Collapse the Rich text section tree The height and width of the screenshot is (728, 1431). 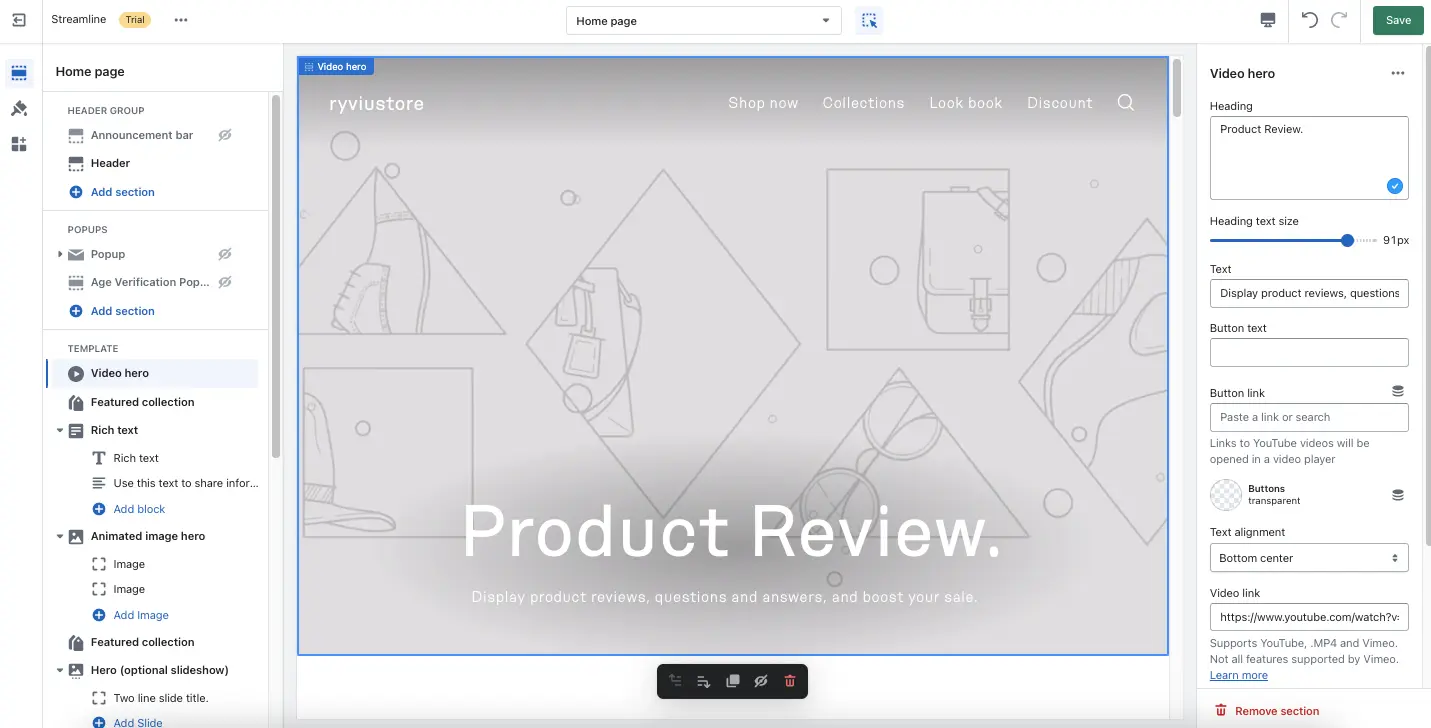59,430
